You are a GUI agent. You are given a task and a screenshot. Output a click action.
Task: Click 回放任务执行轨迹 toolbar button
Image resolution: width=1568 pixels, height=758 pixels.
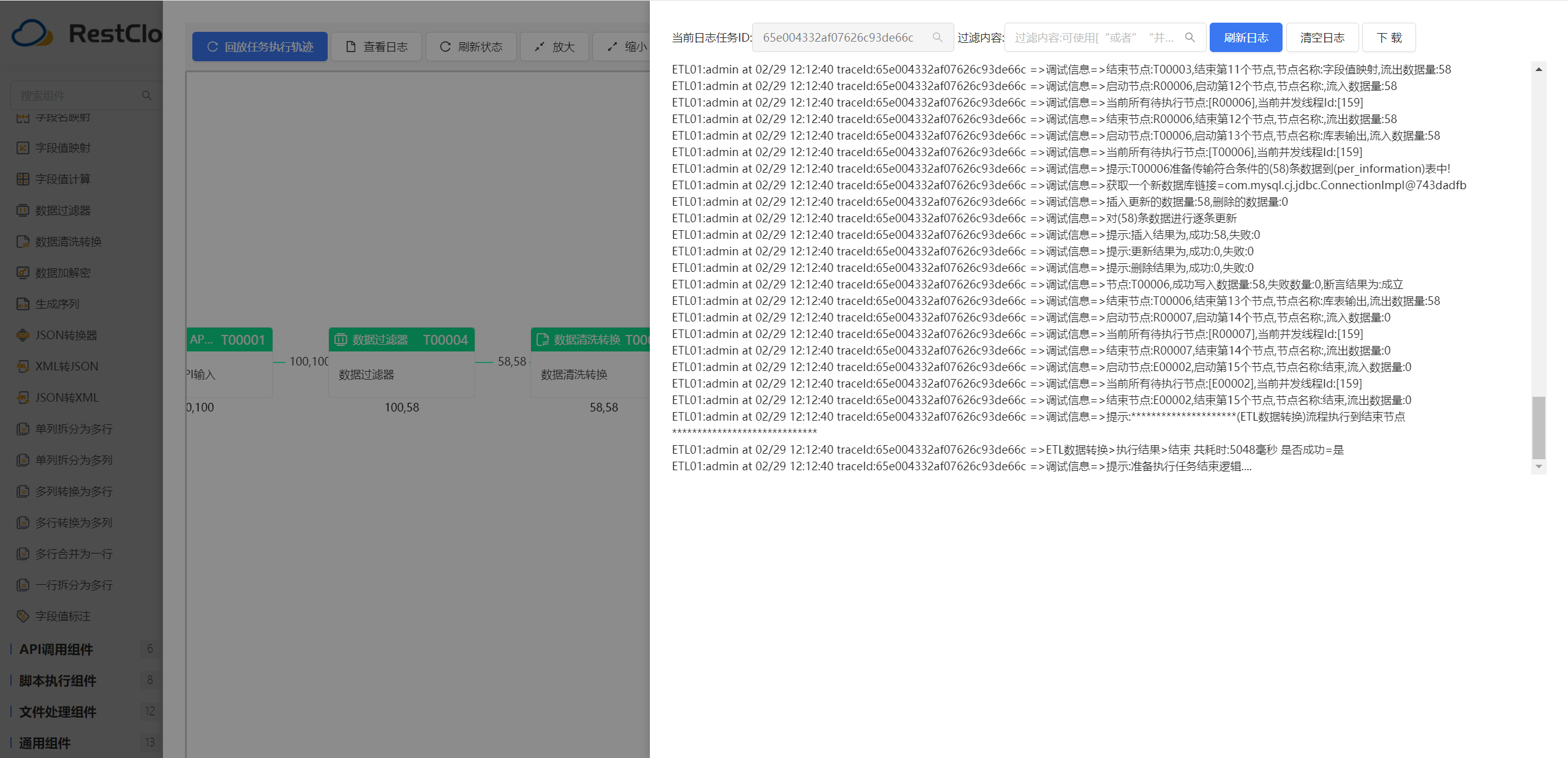(x=260, y=47)
